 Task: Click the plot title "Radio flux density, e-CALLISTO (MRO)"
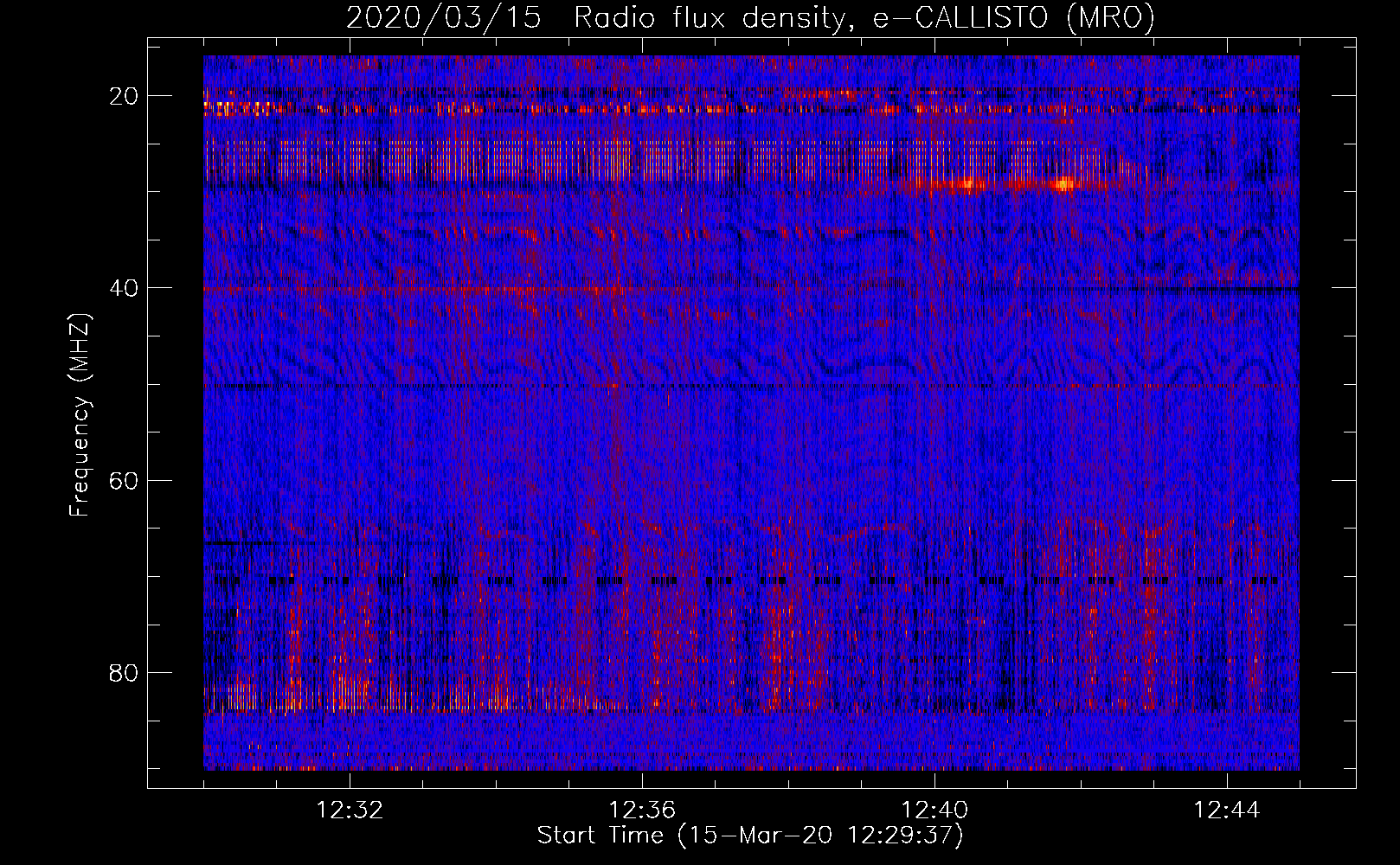pos(864,17)
